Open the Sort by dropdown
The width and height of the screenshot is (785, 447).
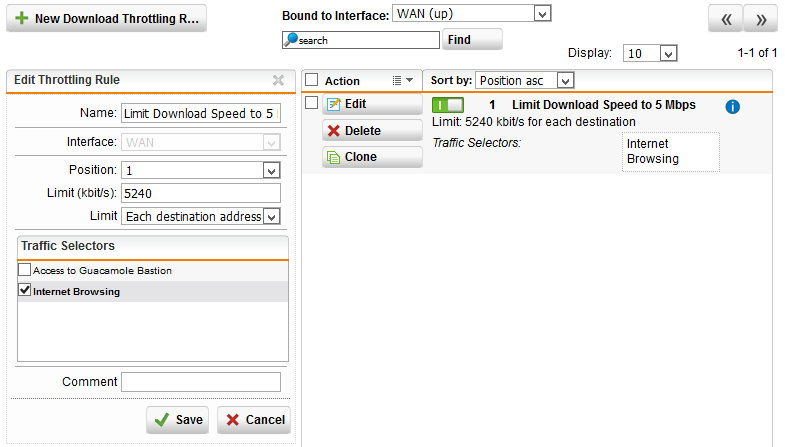(x=524, y=80)
